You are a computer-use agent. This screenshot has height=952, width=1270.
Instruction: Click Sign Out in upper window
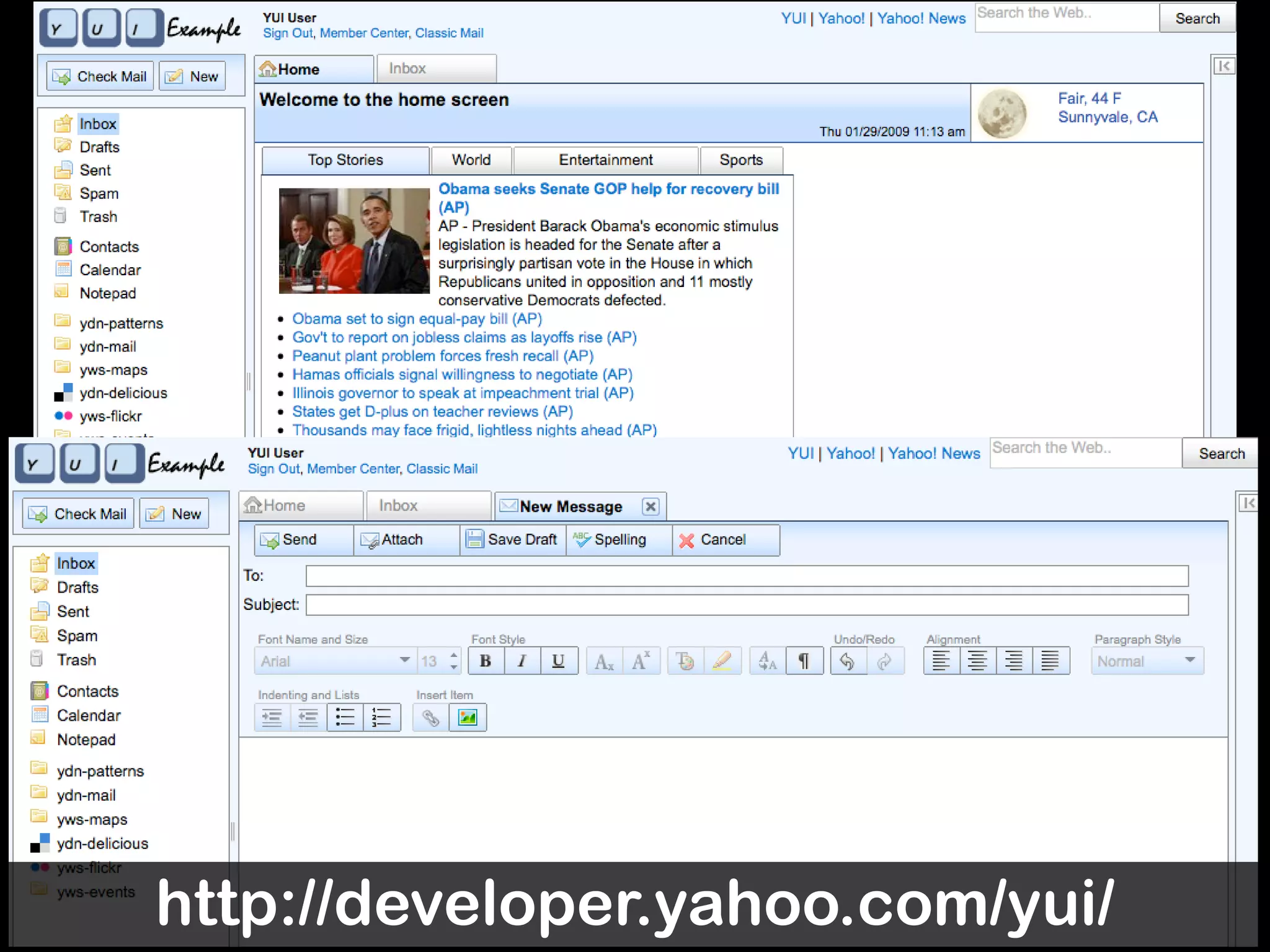pyautogui.click(x=288, y=33)
